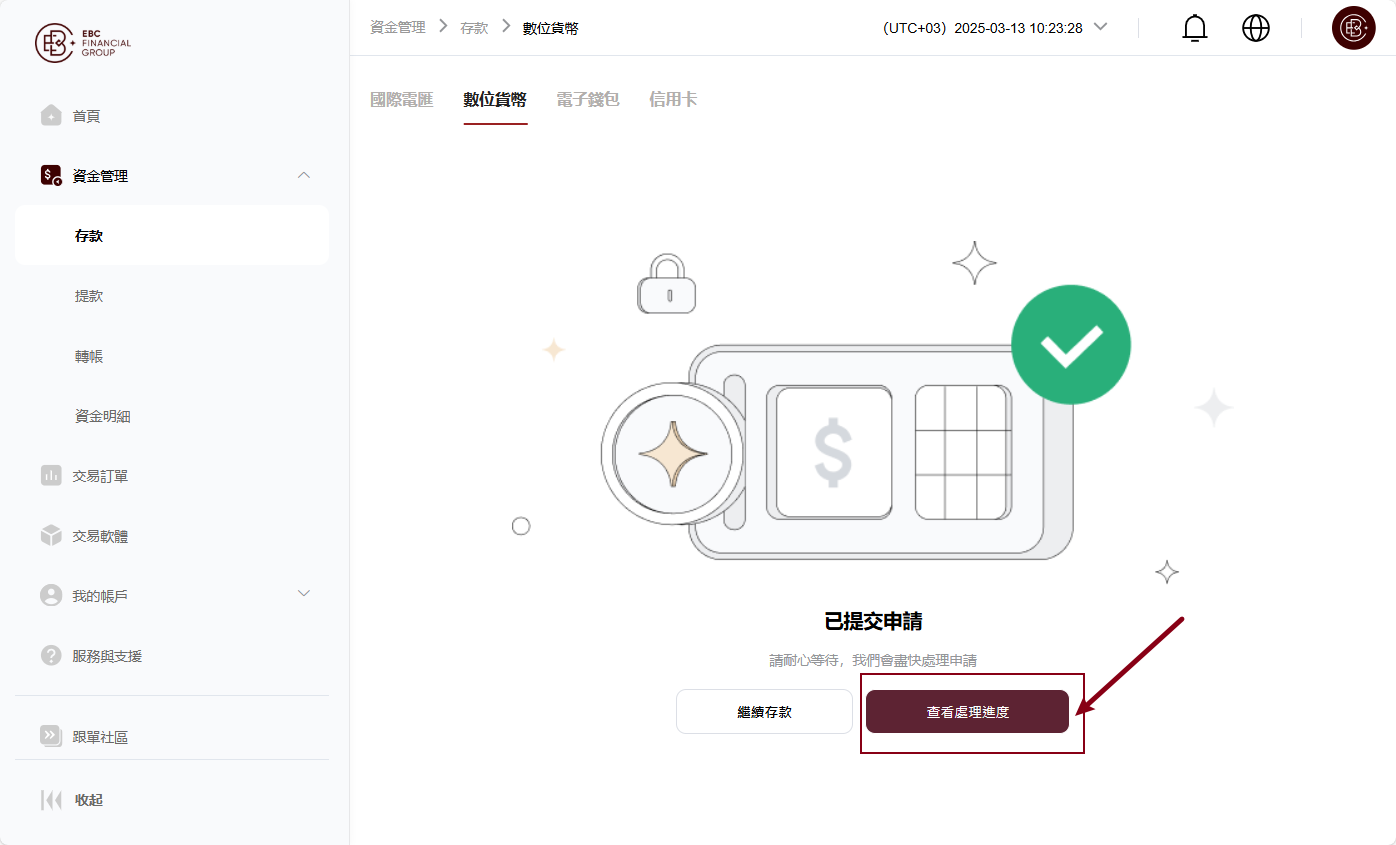Viewport: 1396px width, 845px height.
Task: Collapse the 資金管理 section chevron
Action: [305, 176]
